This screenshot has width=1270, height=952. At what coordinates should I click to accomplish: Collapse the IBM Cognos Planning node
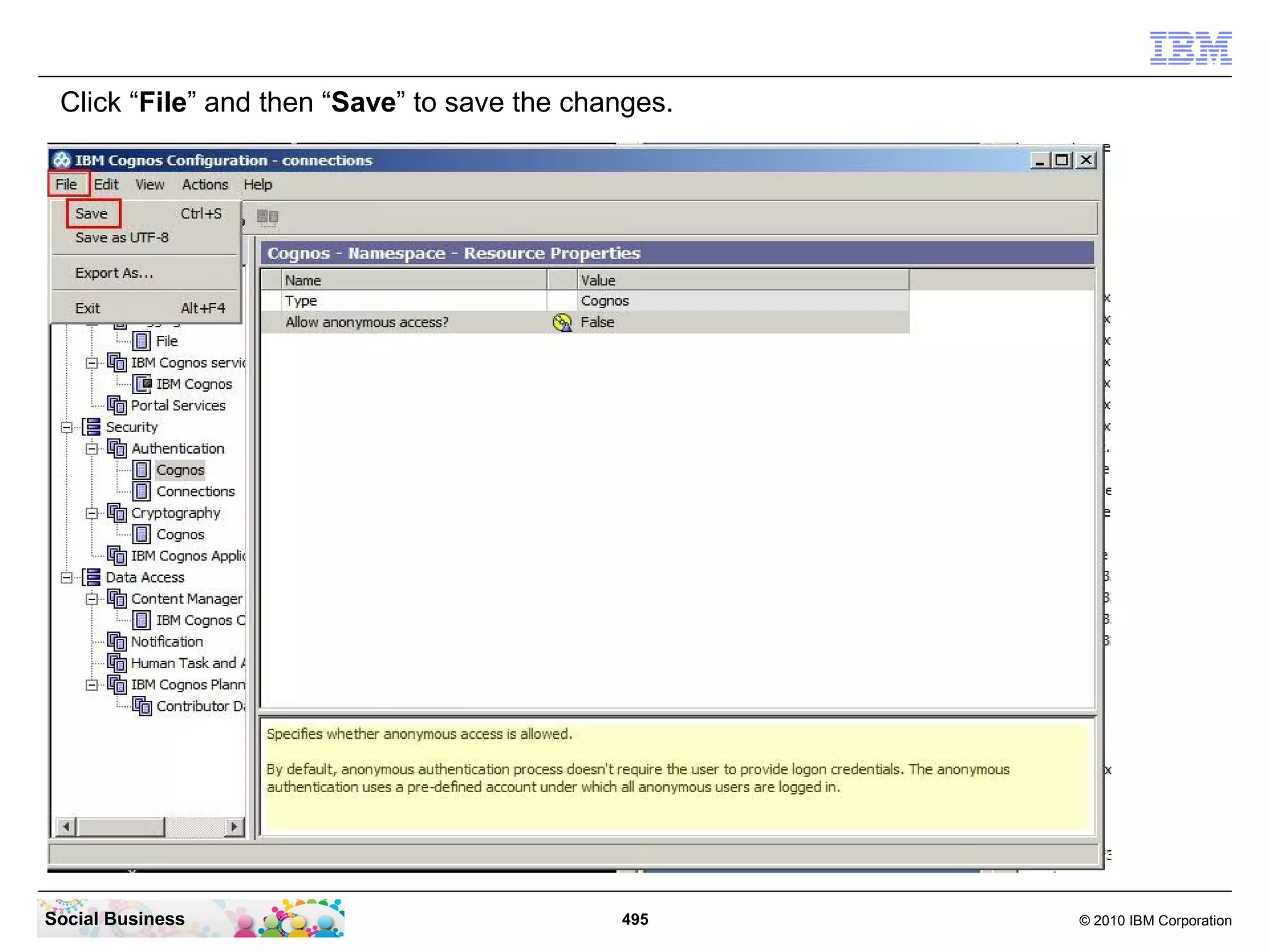[x=92, y=685]
